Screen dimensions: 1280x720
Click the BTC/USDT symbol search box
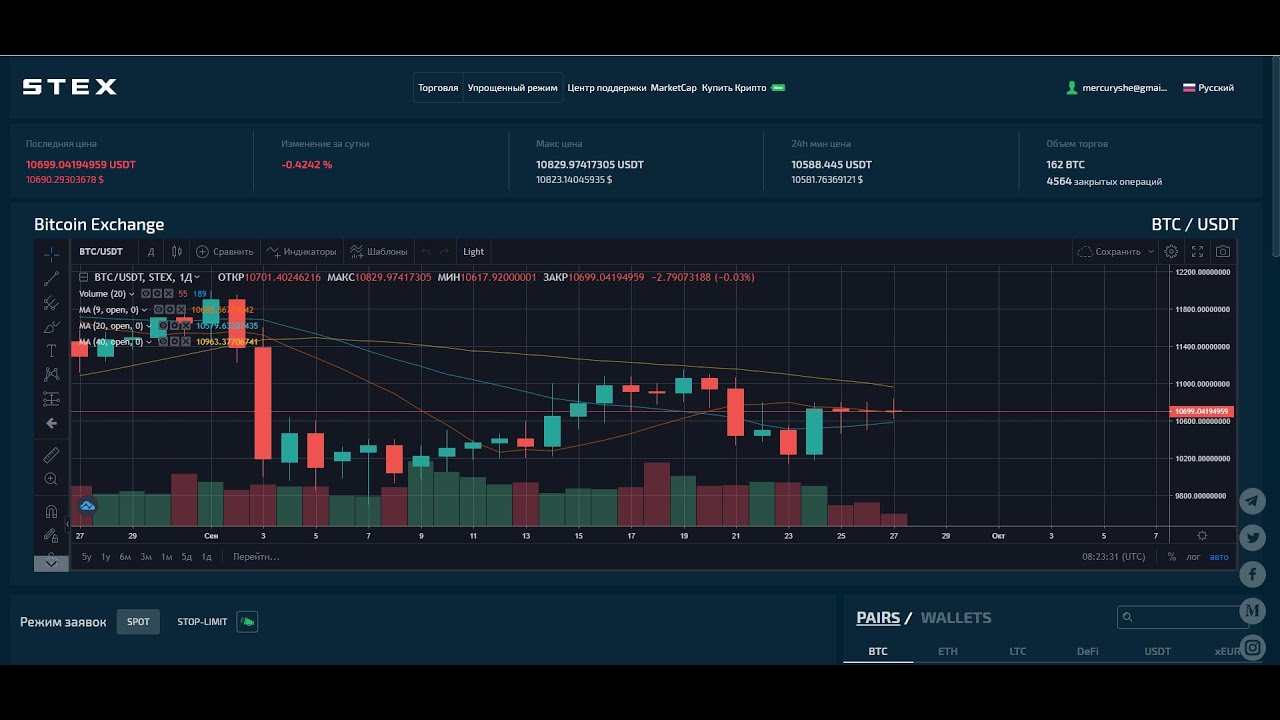[101, 252]
